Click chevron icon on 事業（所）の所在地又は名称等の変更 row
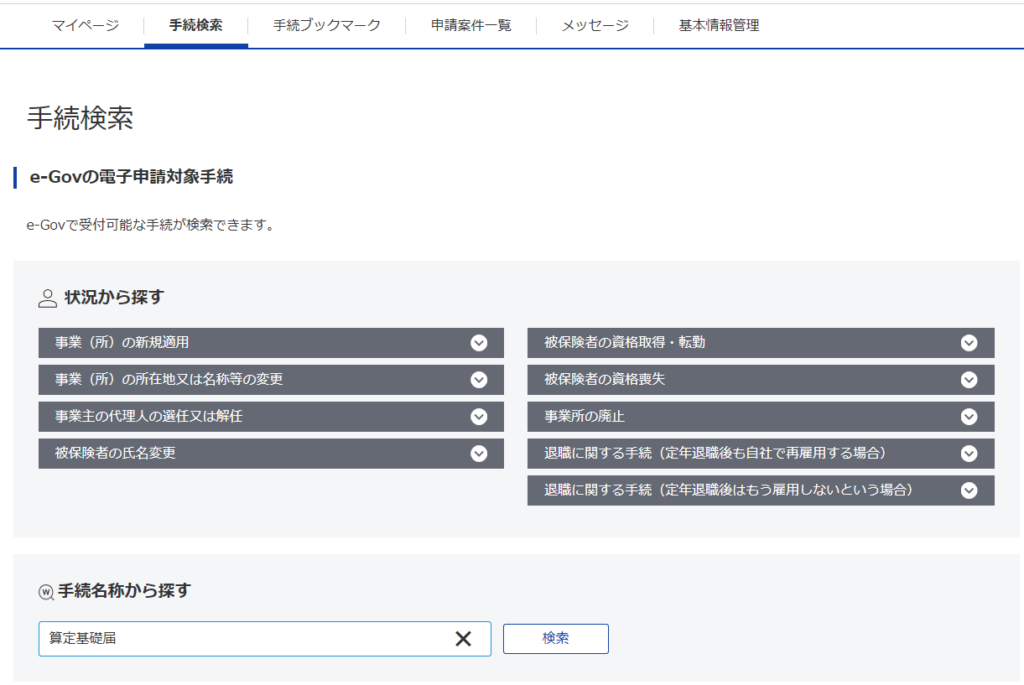Image resolution: width=1024 pixels, height=685 pixels. click(479, 380)
